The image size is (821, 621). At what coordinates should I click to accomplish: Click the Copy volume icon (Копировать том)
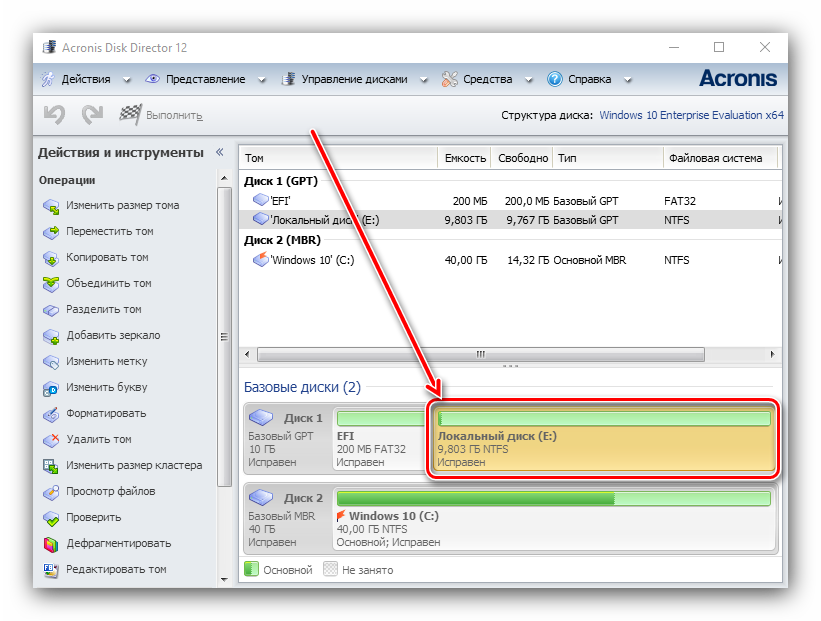pos(51,258)
